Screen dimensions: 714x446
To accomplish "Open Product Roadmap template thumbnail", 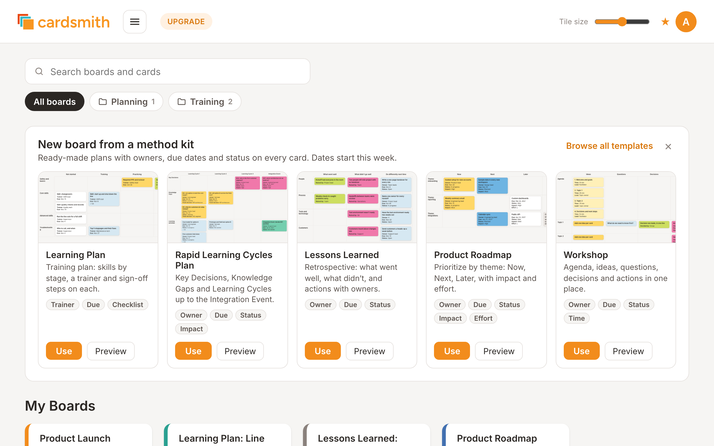I will pyautogui.click(x=486, y=207).
